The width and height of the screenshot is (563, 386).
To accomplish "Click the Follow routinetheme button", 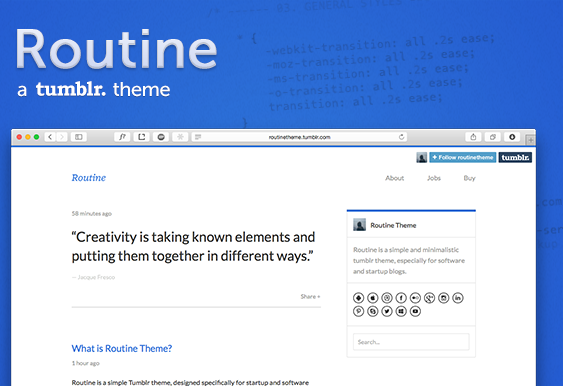I will [x=463, y=157].
